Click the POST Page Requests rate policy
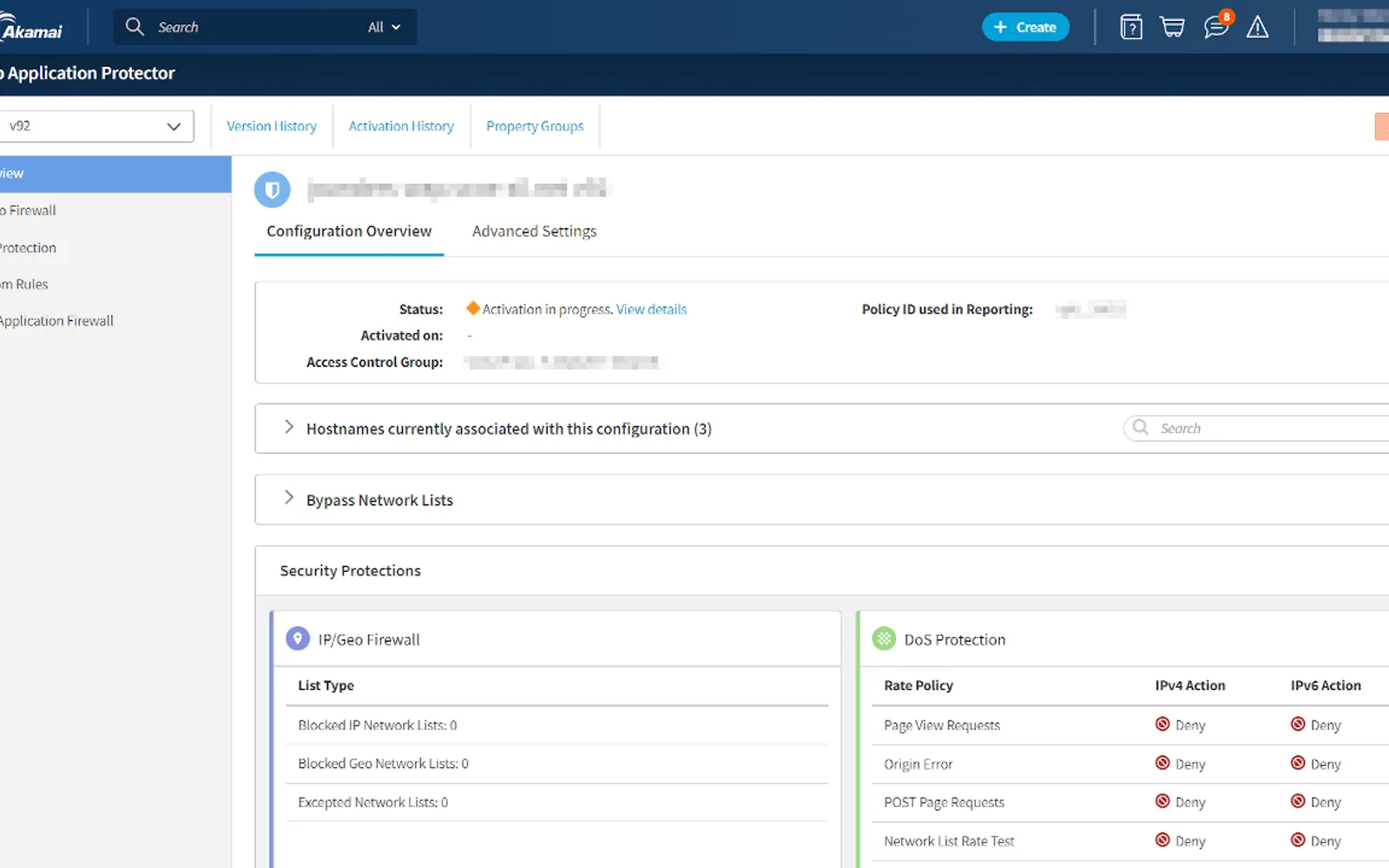The width and height of the screenshot is (1389, 868). 944,802
